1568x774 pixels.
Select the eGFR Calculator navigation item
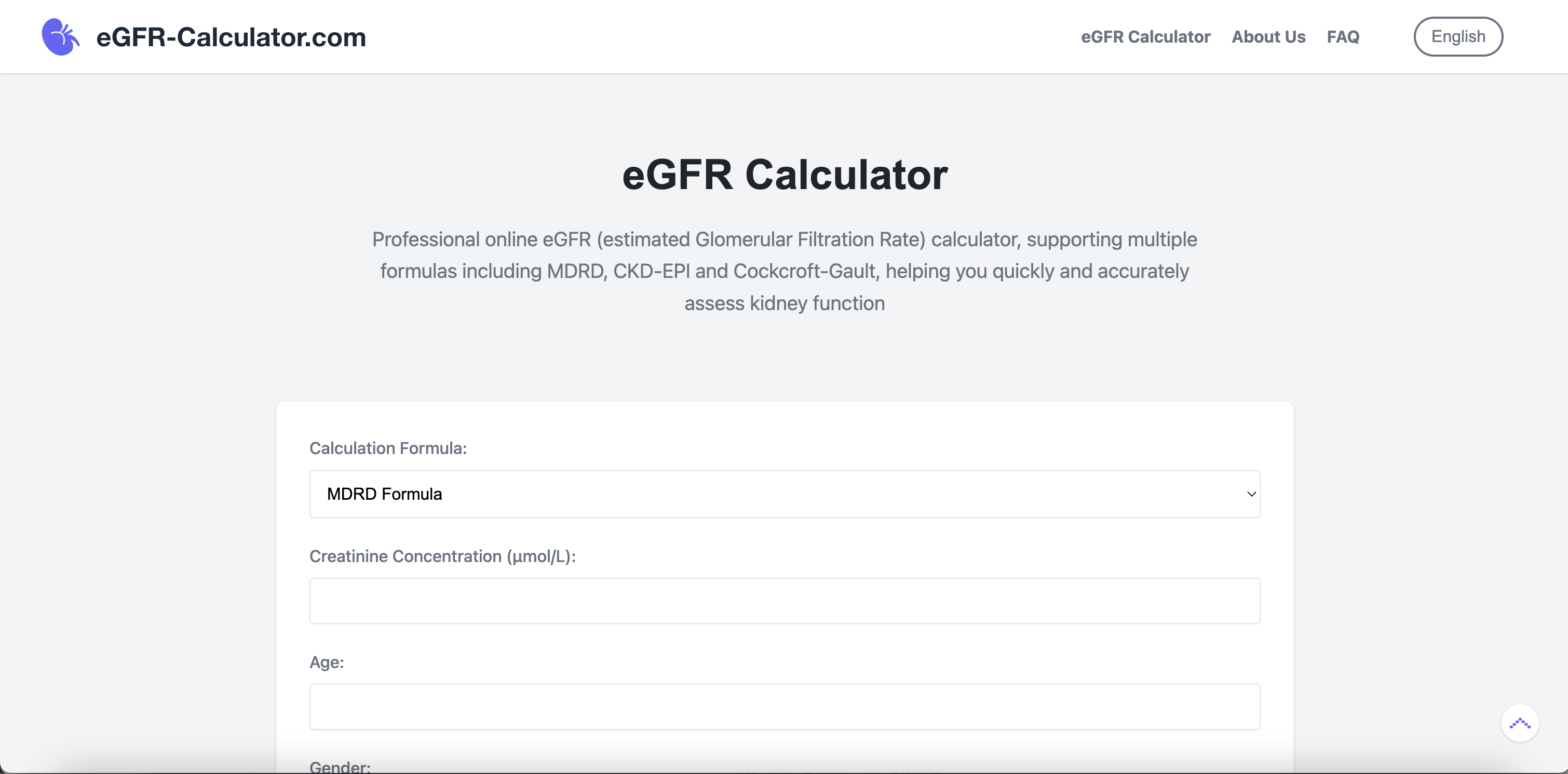point(1146,36)
